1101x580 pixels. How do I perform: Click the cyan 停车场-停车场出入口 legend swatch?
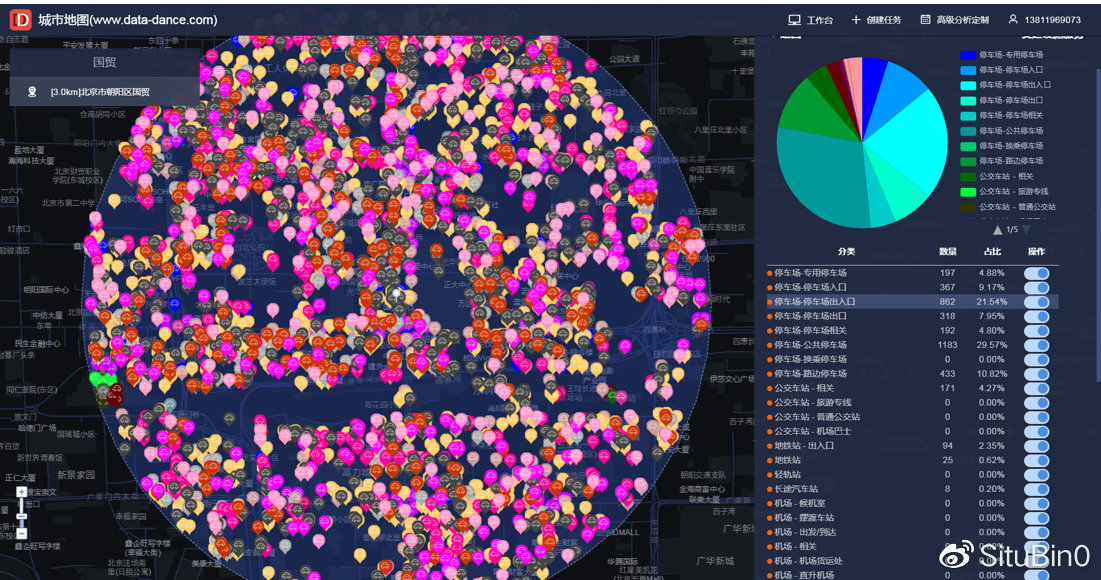point(968,85)
